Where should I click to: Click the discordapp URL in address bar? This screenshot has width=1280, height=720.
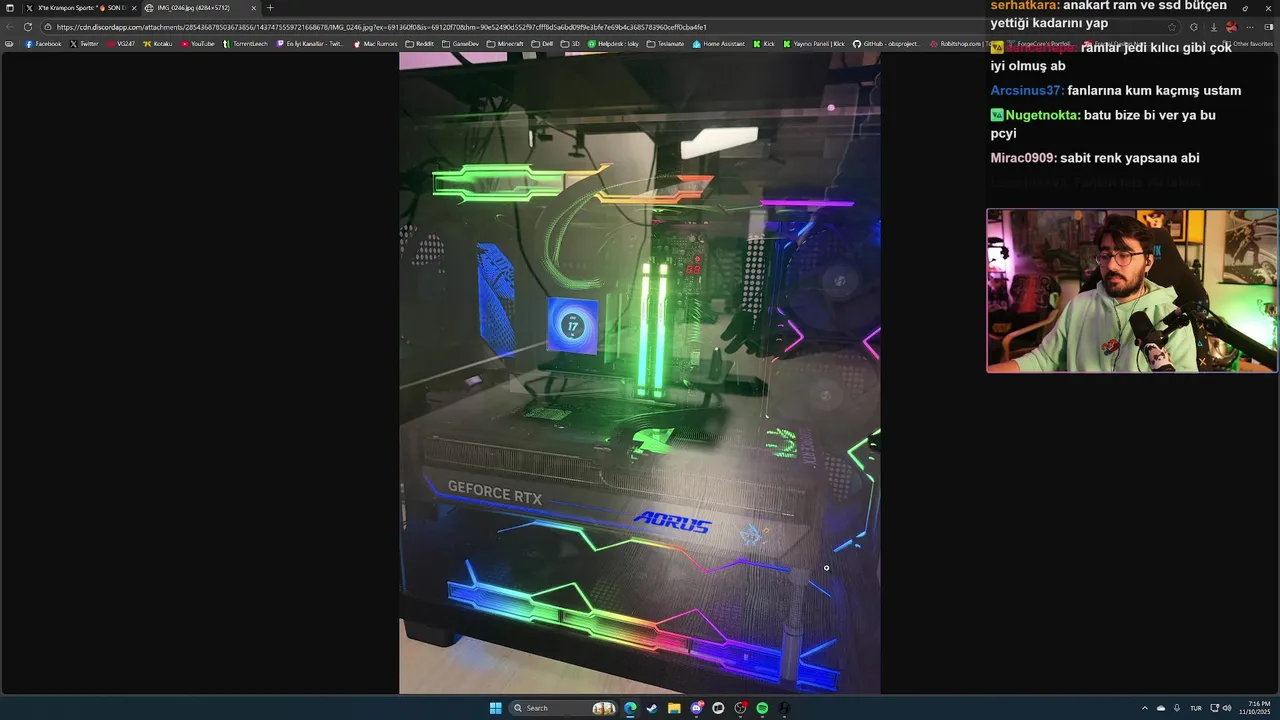[x=381, y=27]
